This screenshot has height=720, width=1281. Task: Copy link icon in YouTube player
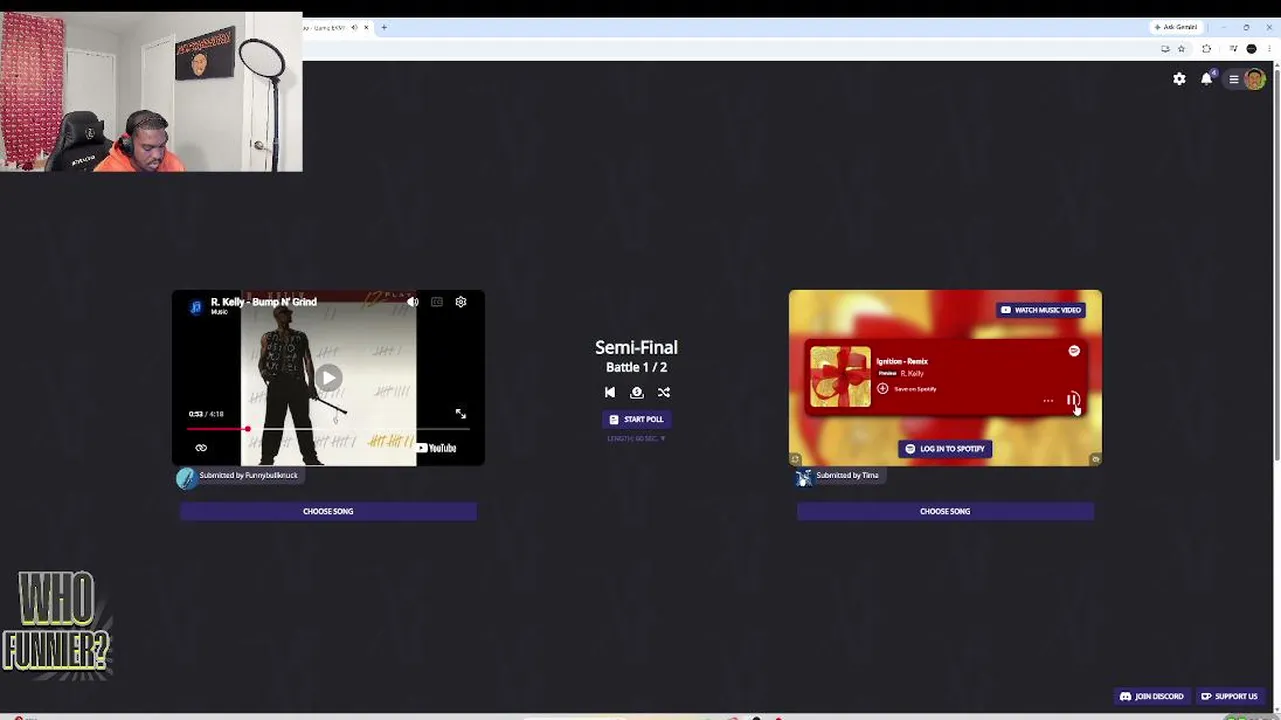point(201,448)
